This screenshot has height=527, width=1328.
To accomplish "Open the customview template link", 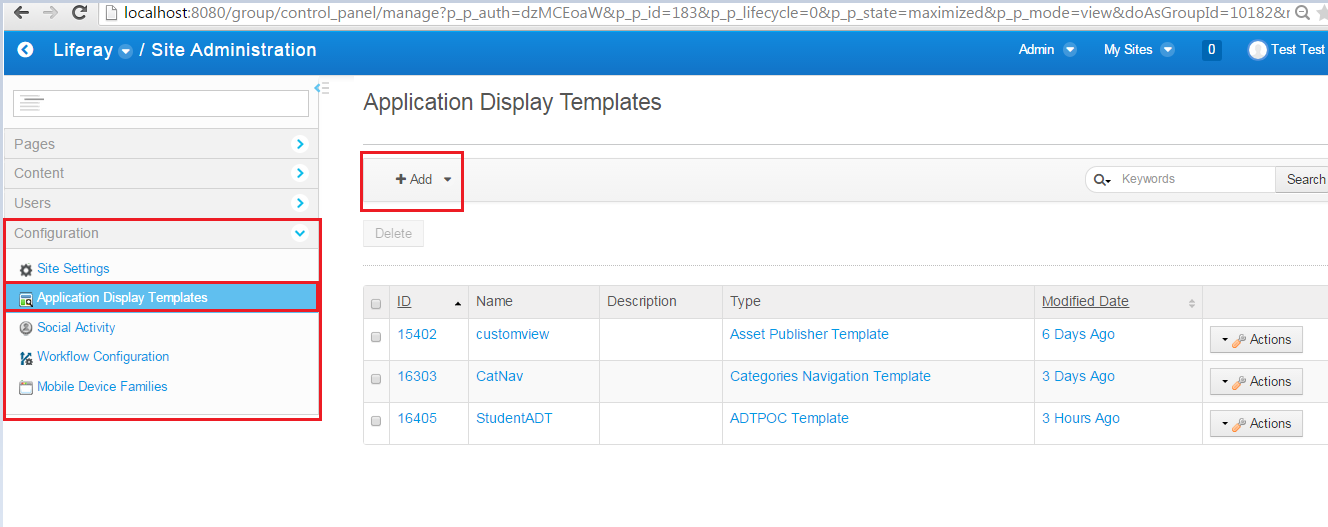I will click(x=512, y=335).
